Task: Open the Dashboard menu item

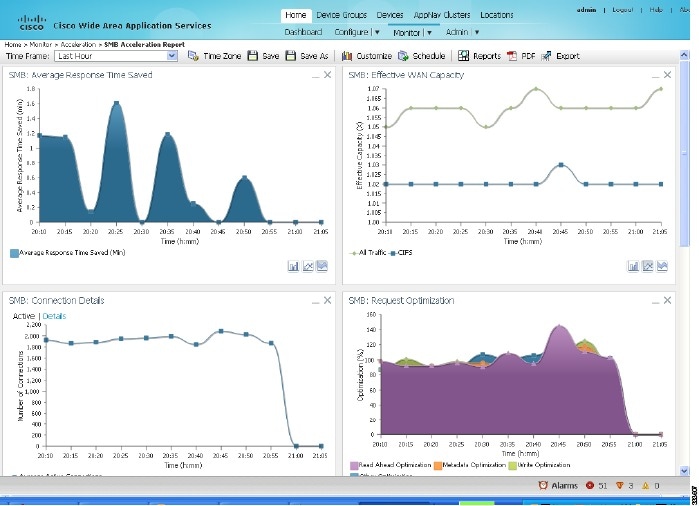Action: tap(303, 32)
